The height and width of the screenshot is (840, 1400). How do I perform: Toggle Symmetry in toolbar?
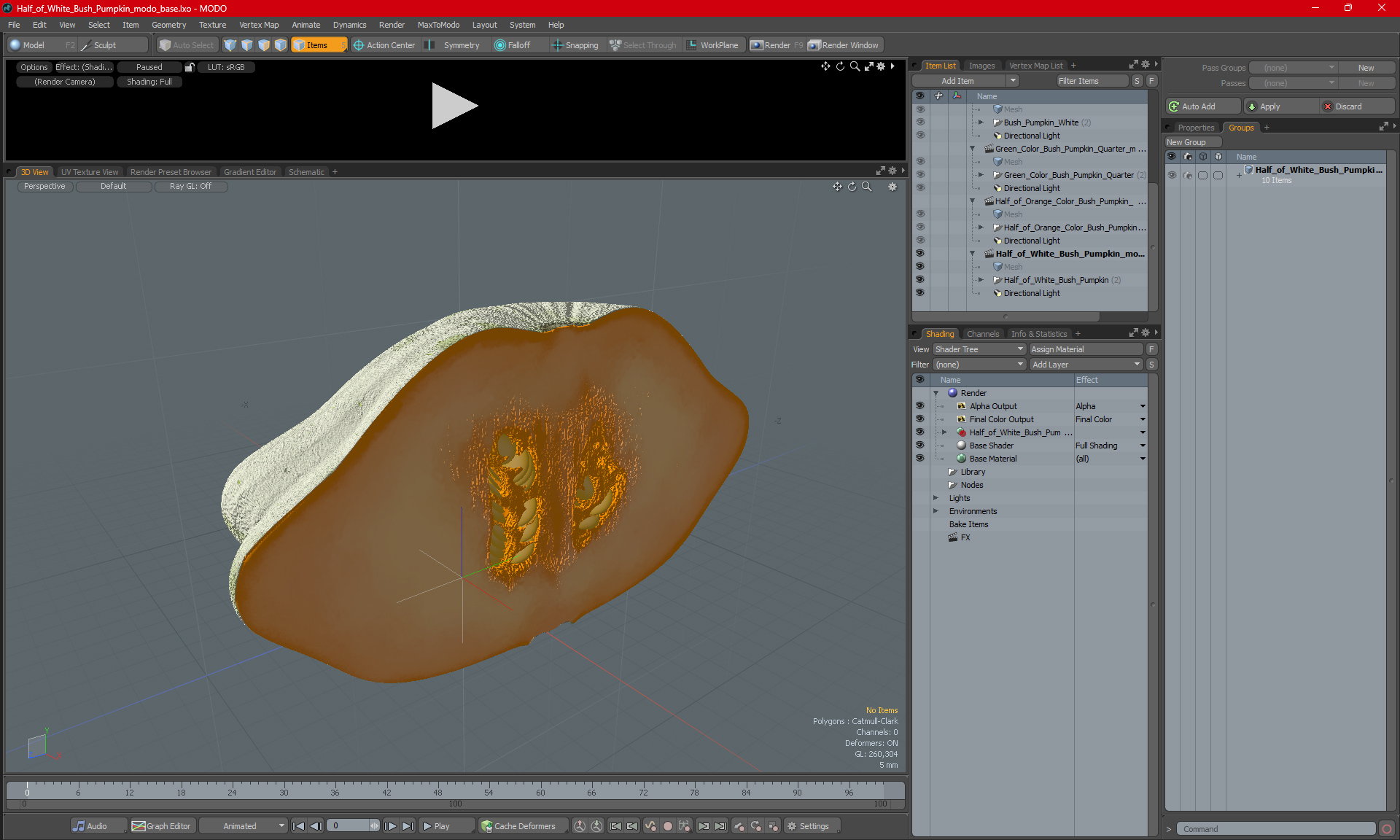pyautogui.click(x=454, y=45)
